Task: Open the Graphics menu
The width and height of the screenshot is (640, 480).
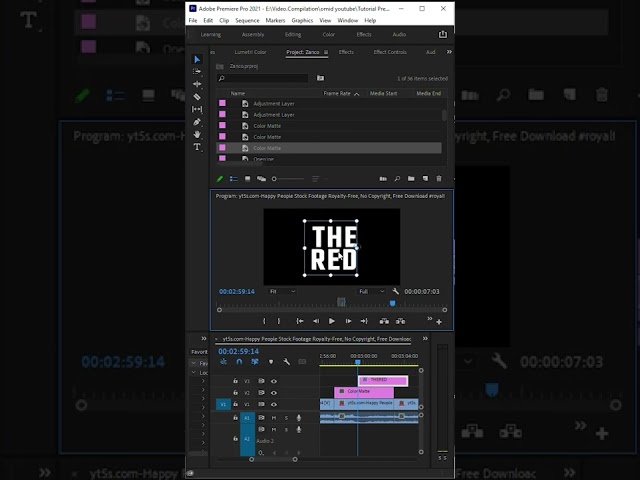Action: coord(302,20)
